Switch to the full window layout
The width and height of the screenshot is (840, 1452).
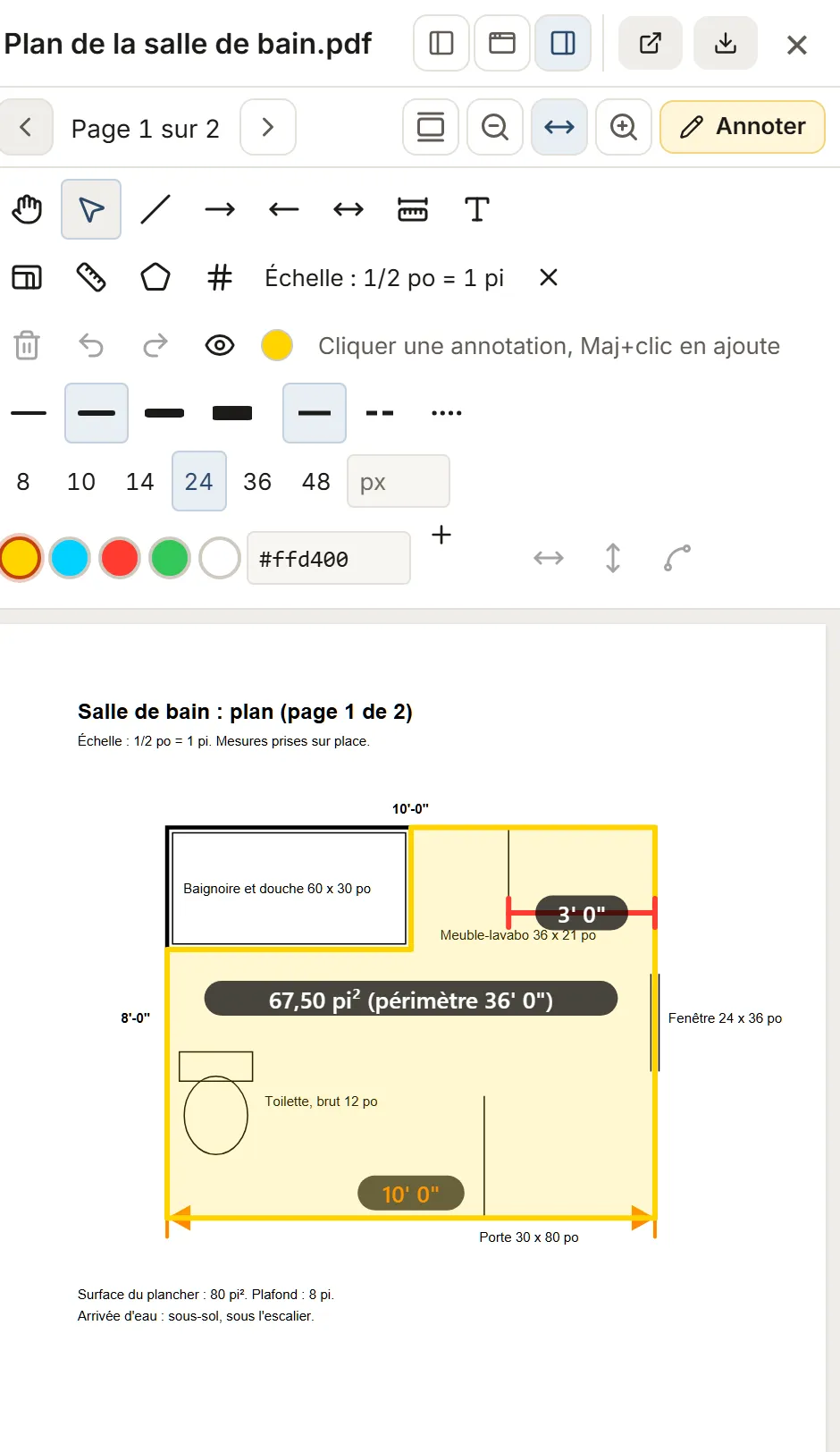502,43
